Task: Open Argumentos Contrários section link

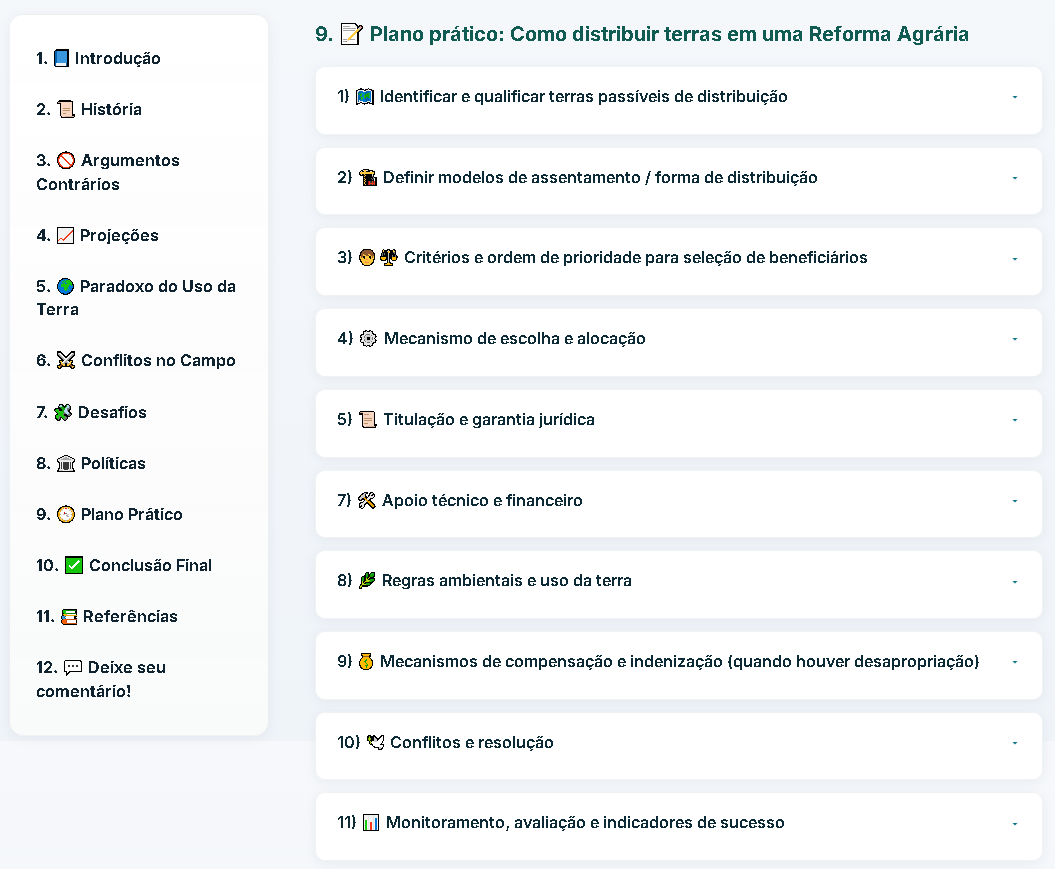Action: (x=108, y=172)
